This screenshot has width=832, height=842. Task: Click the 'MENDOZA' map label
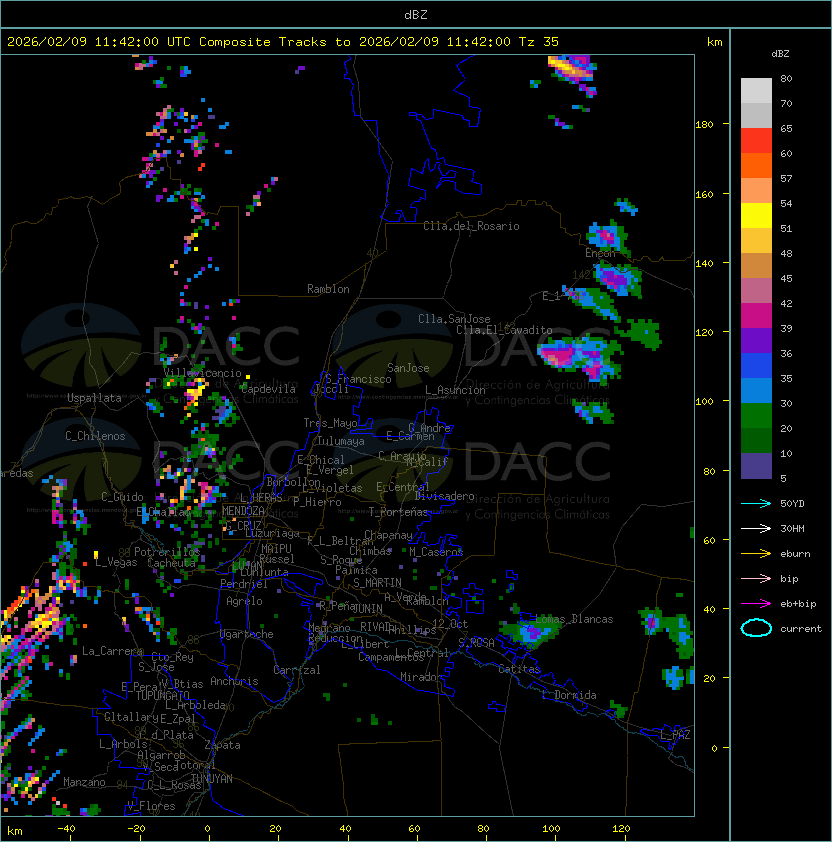(x=243, y=511)
